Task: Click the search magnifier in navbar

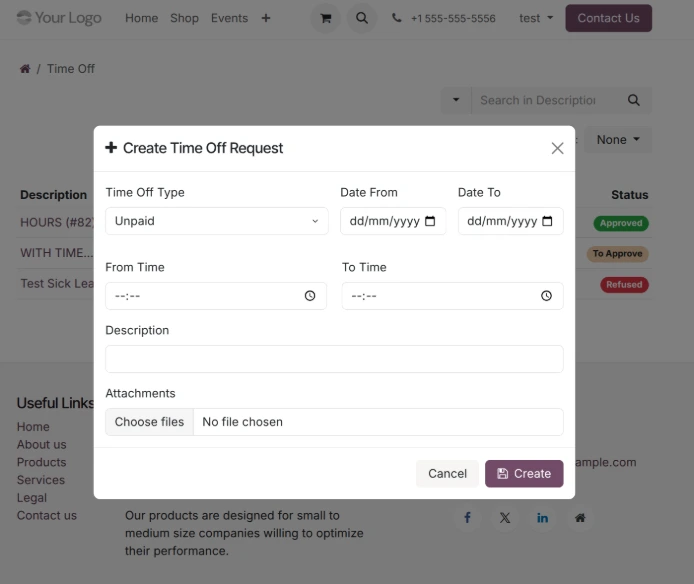Action: [x=361, y=18]
